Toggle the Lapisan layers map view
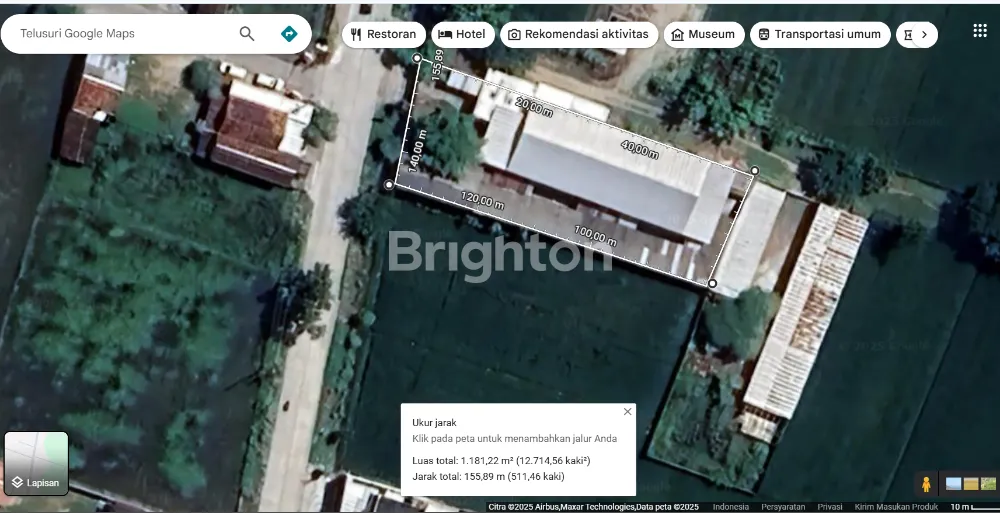1000x513 pixels. click(x=37, y=463)
